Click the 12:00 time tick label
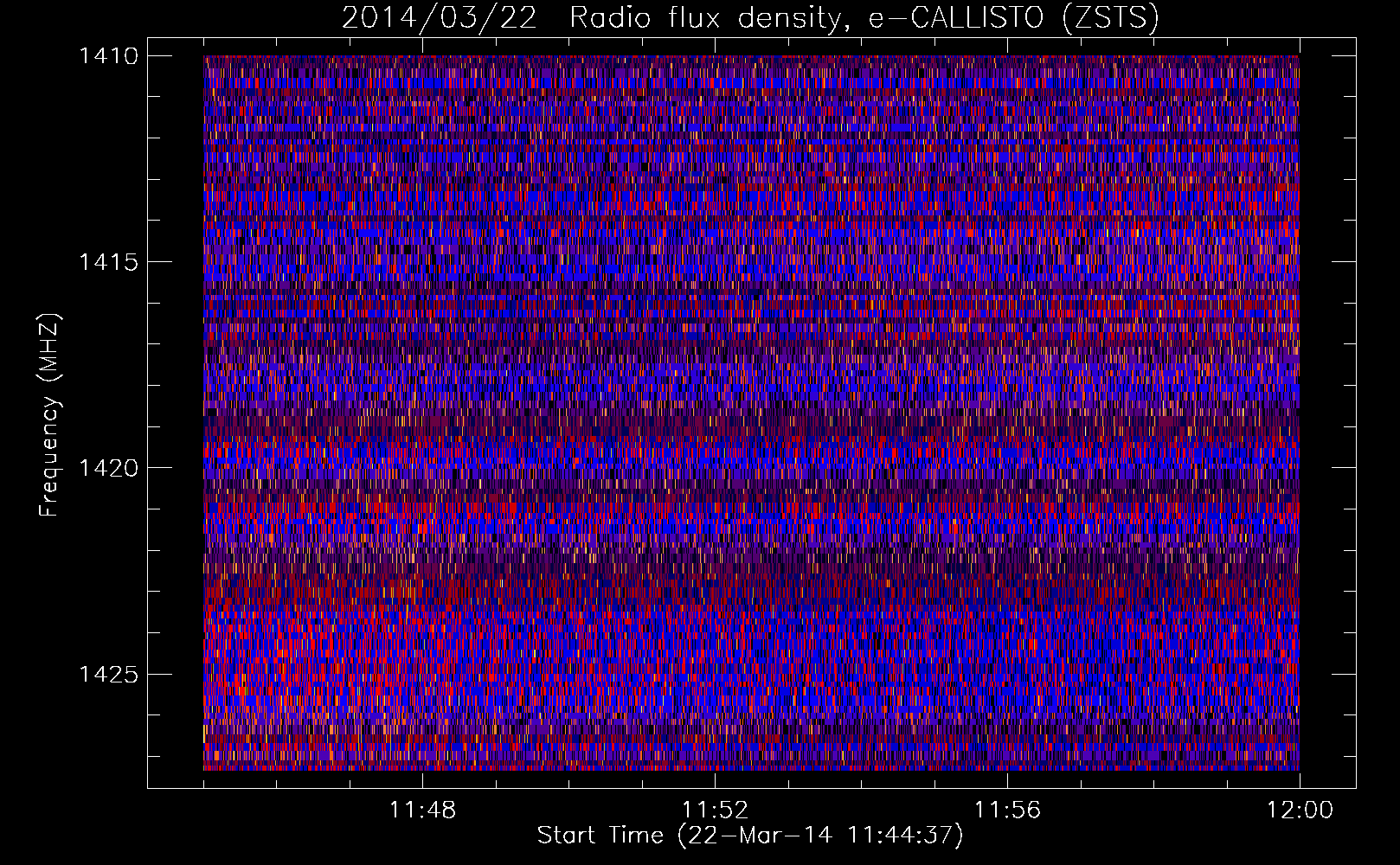 click(x=1300, y=811)
